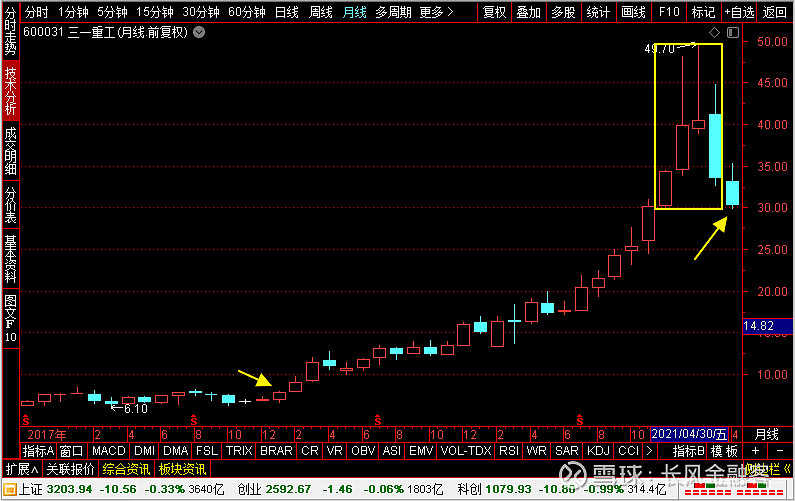Click the − button beside 模板
The width and height of the screenshot is (795, 501).
click(x=780, y=450)
